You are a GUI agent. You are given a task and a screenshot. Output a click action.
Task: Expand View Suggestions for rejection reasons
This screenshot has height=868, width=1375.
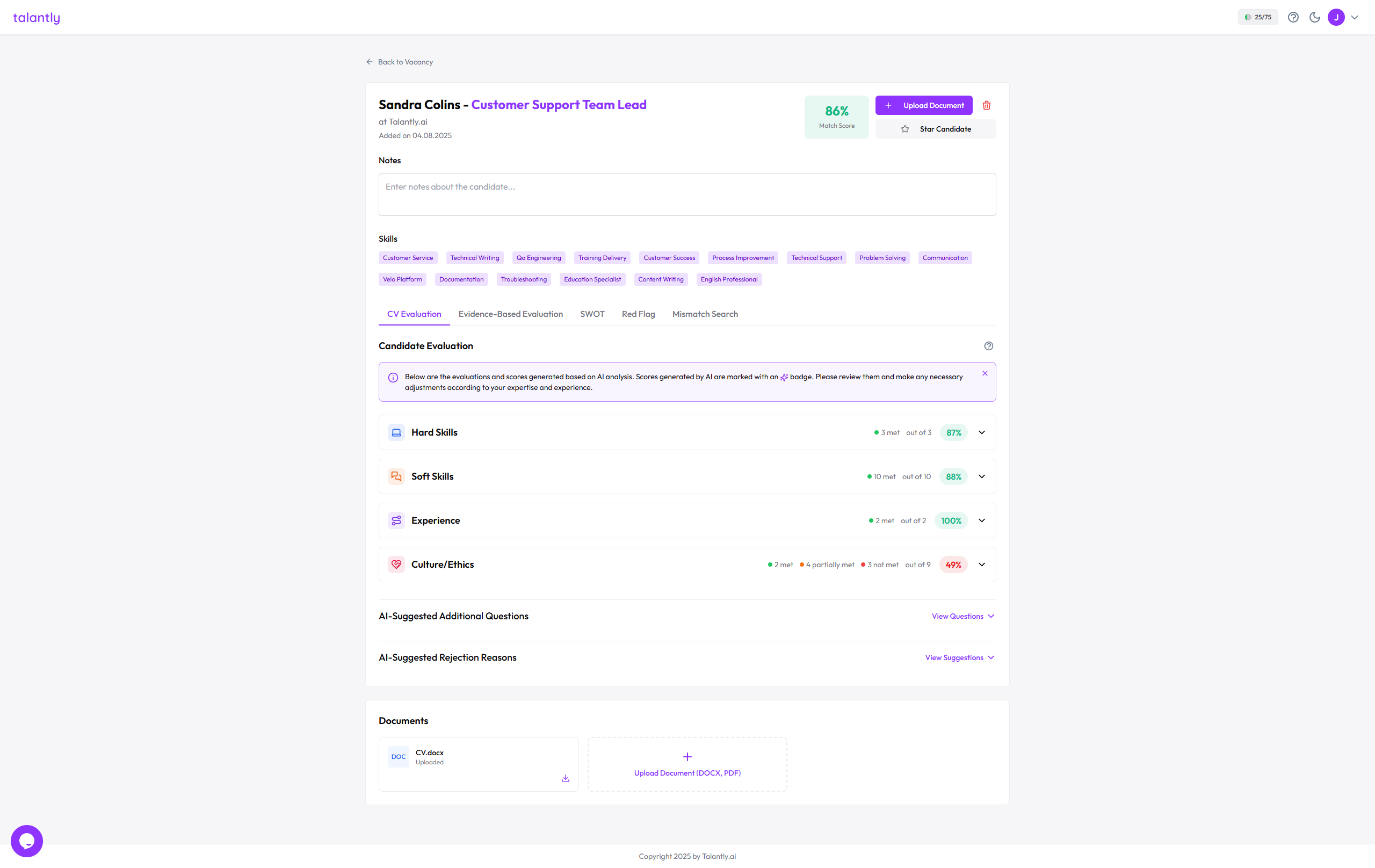959,657
